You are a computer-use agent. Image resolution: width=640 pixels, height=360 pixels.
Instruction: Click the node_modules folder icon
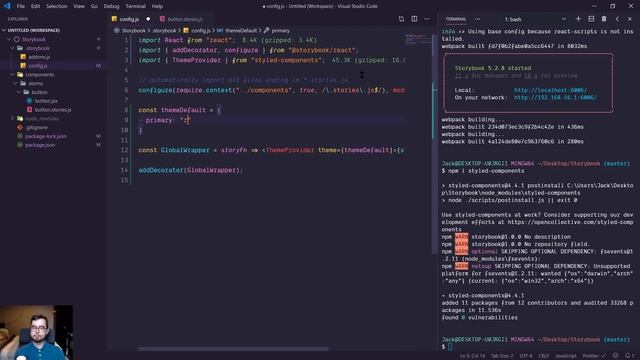20,118
